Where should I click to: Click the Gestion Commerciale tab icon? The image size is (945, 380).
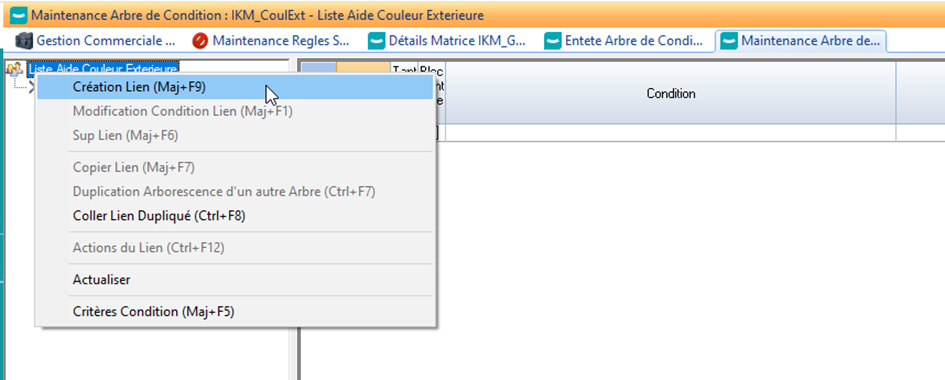point(23,41)
